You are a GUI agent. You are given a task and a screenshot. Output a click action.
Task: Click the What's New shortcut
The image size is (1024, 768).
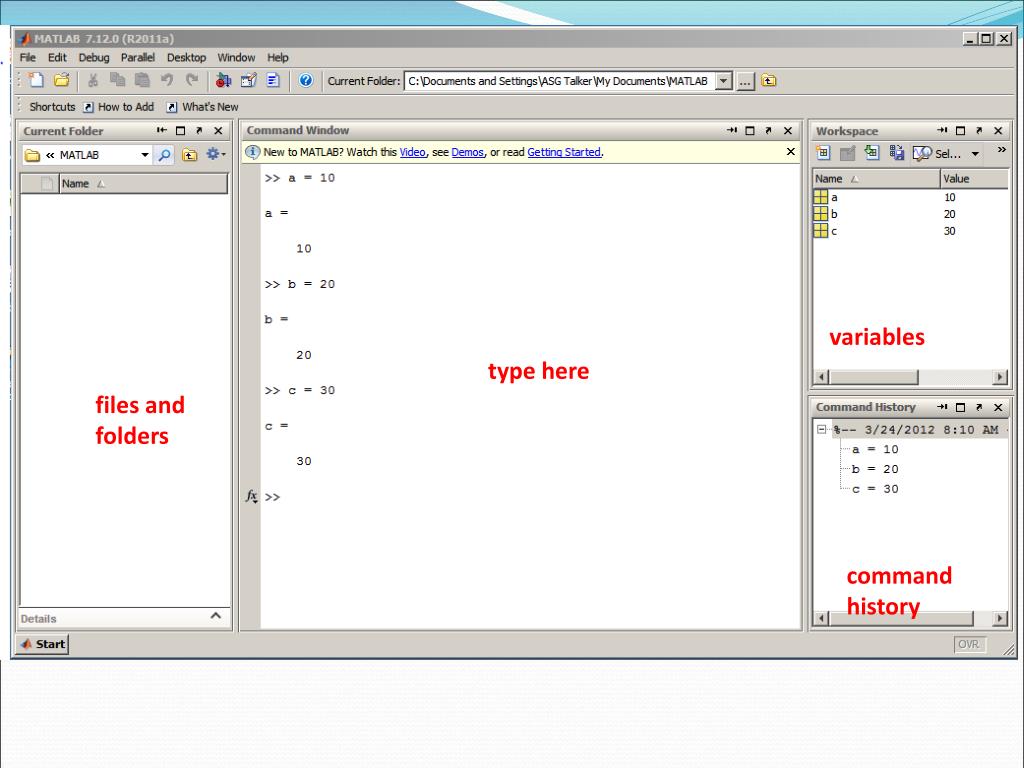click(202, 107)
